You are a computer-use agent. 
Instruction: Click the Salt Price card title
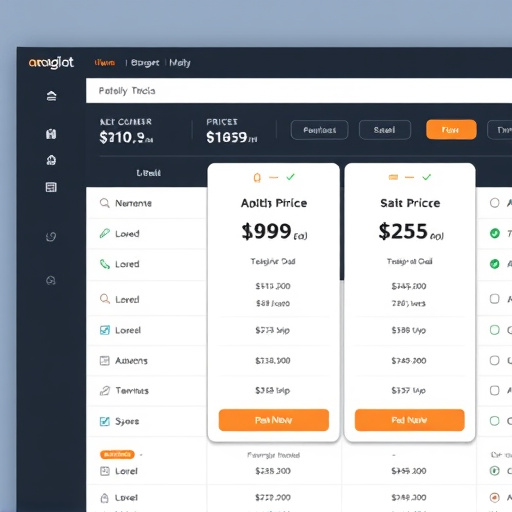pos(410,203)
